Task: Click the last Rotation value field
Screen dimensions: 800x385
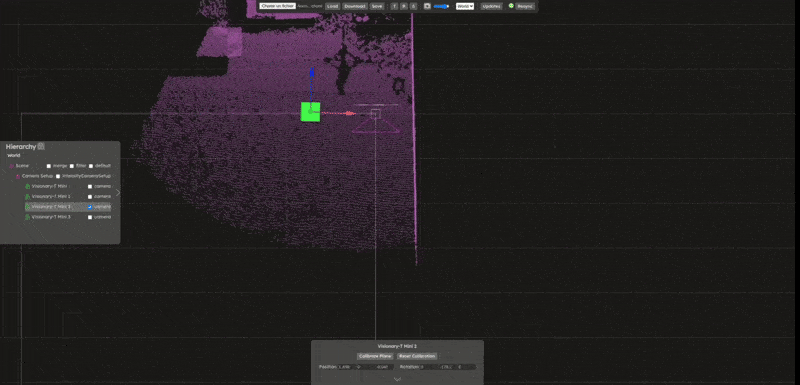Action: [466, 367]
